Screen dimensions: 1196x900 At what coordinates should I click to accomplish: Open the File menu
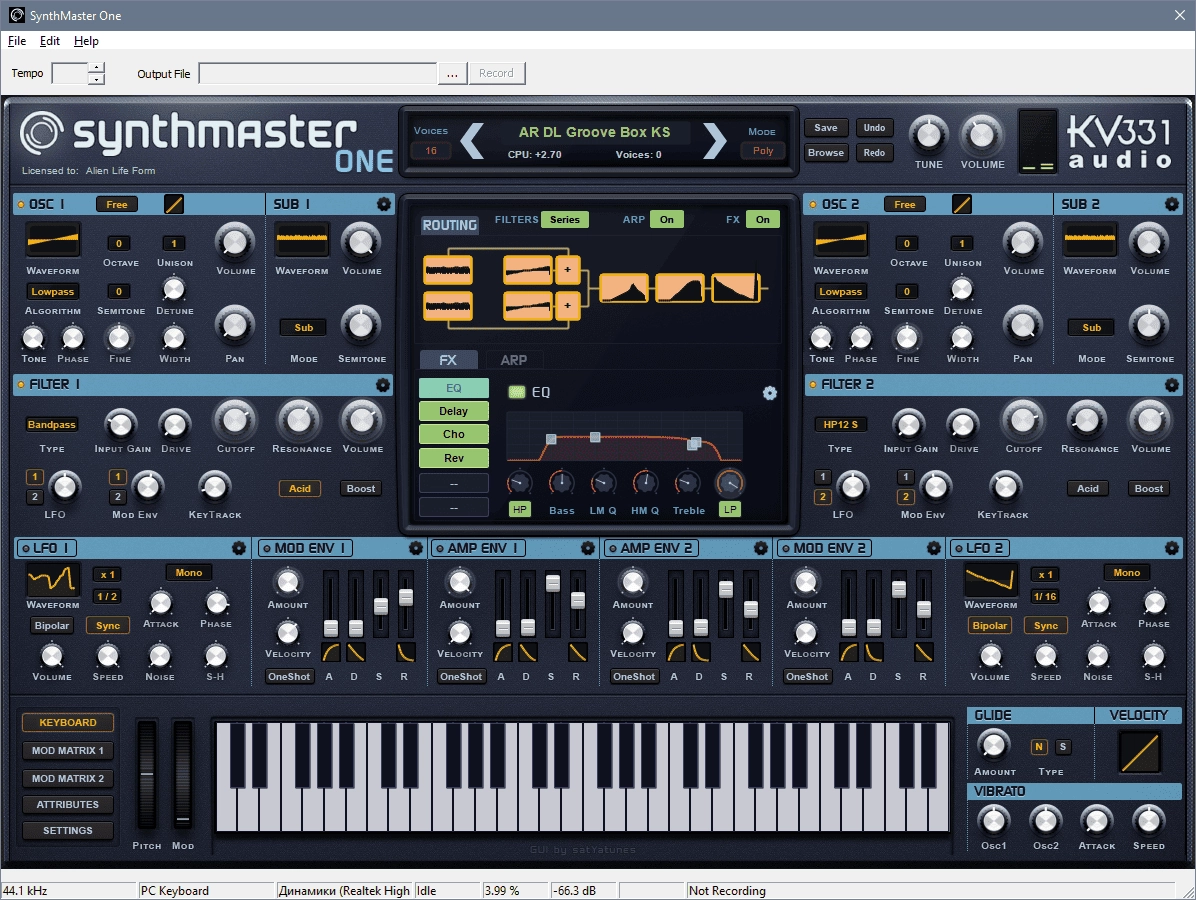(x=17, y=41)
